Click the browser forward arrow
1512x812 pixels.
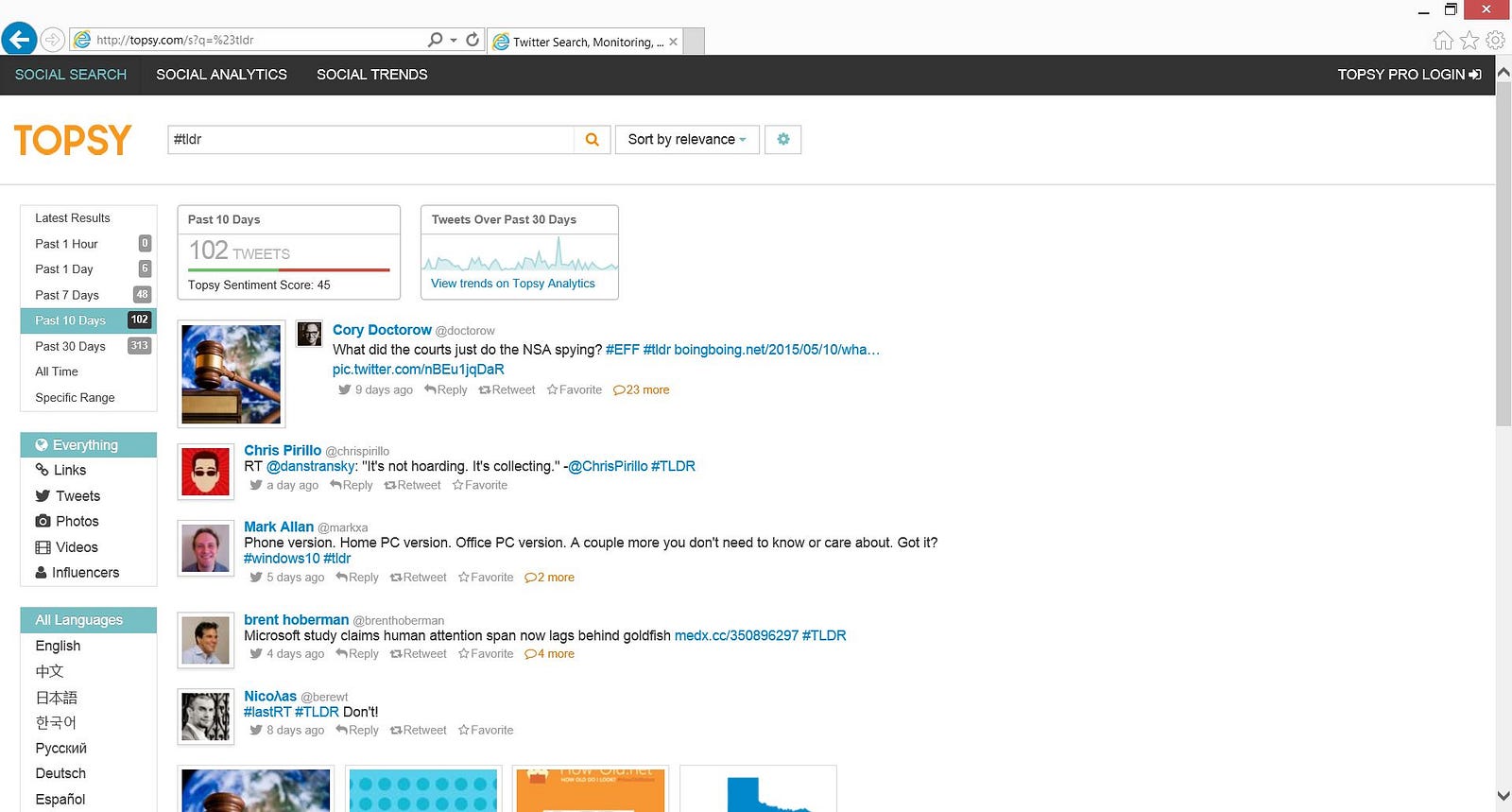[x=53, y=40]
